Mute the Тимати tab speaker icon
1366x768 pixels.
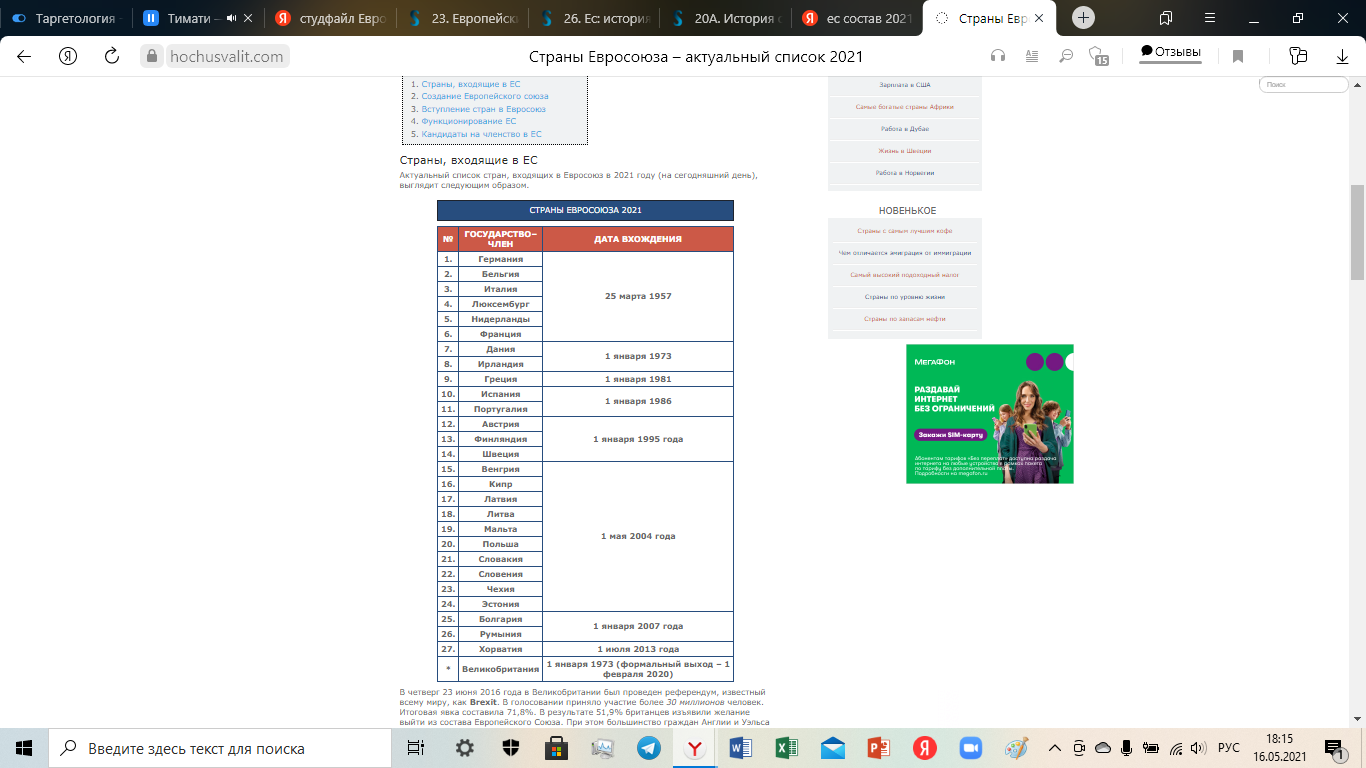point(232,18)
